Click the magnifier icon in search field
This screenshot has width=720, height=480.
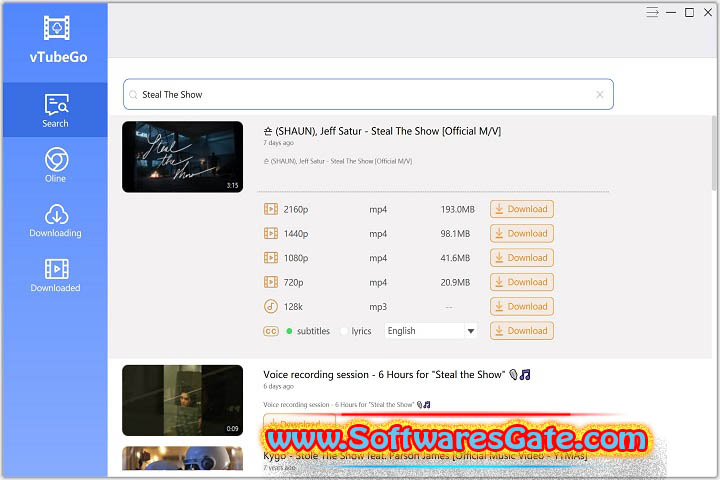[133, 95]
